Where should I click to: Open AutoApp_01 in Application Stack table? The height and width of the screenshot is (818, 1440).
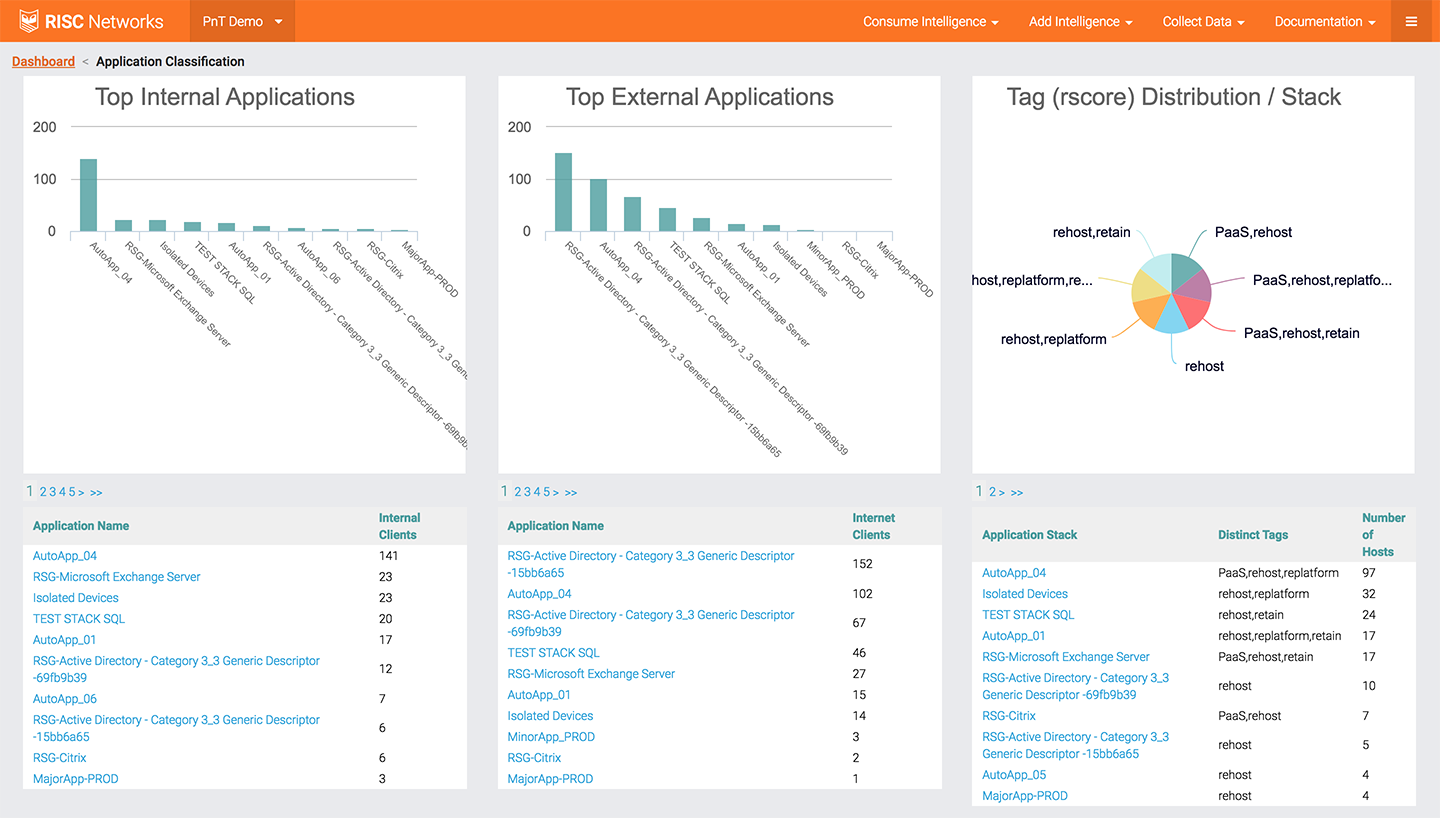[1014, 636]
